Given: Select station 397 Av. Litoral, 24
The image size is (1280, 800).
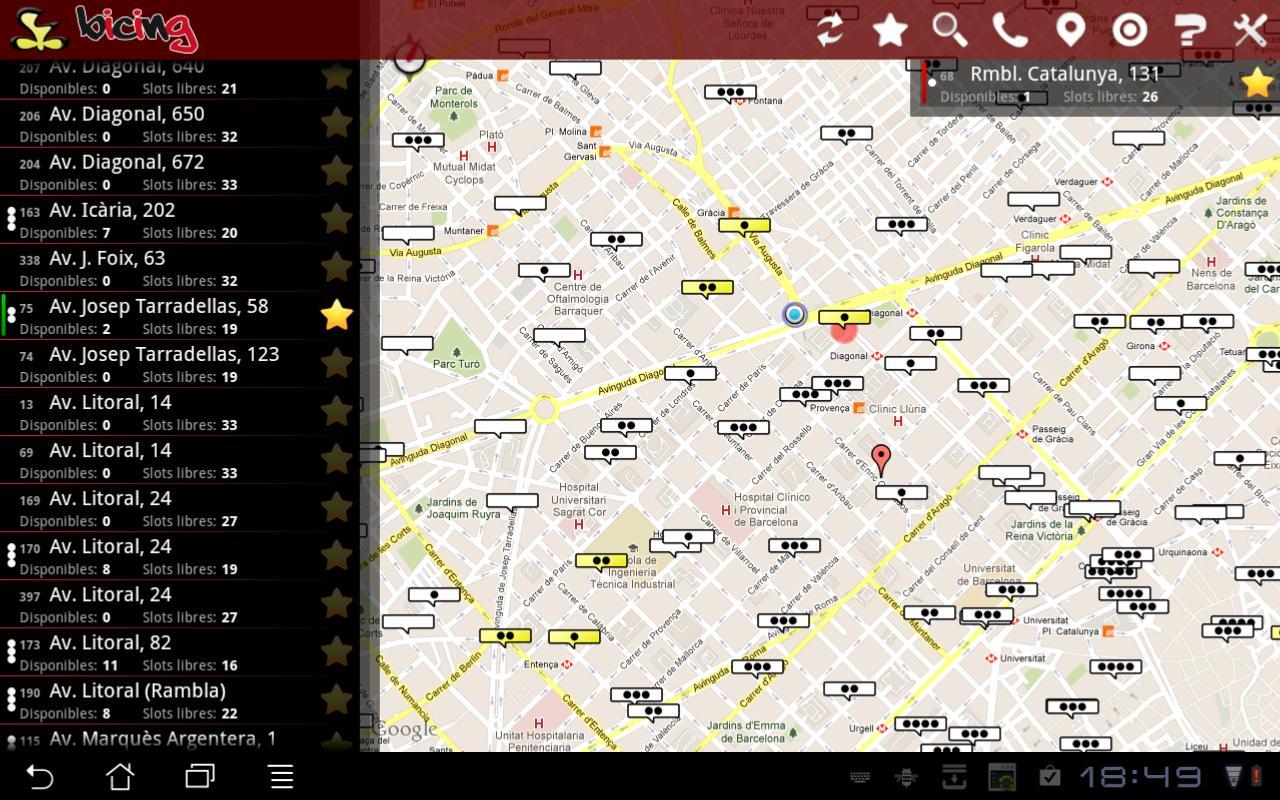Looking at the screenshot, I should click(x=180, y=604).
